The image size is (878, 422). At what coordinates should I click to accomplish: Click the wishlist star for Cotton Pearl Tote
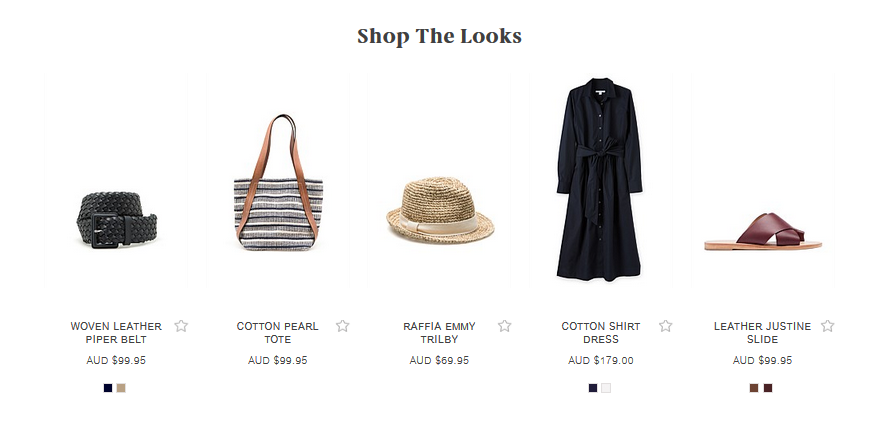(343, 326)
